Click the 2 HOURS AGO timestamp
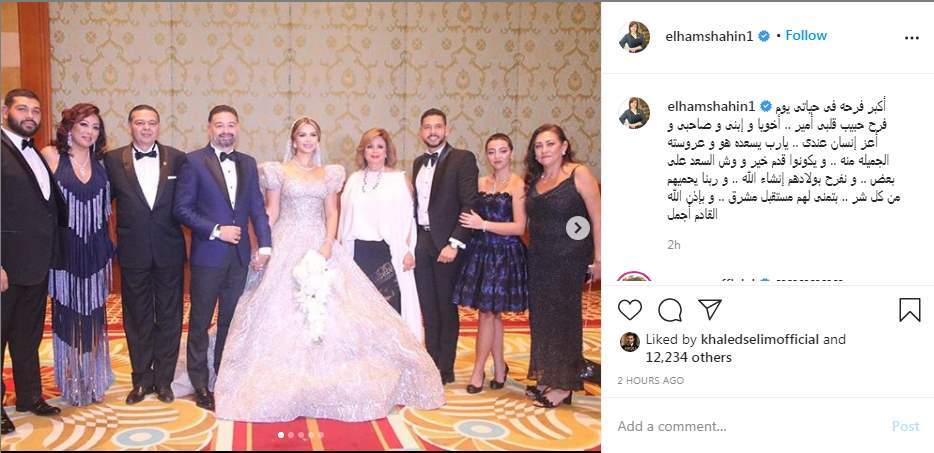This screenshot has width=934, height=453. [x=650, y=380]
